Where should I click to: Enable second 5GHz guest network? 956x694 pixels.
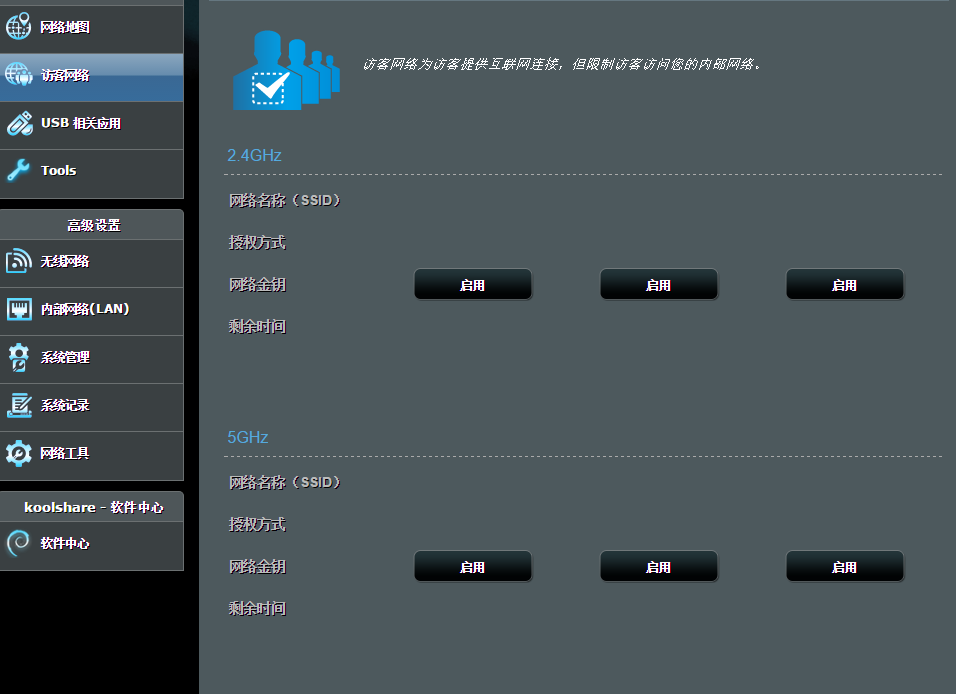(x=658, y=567)
